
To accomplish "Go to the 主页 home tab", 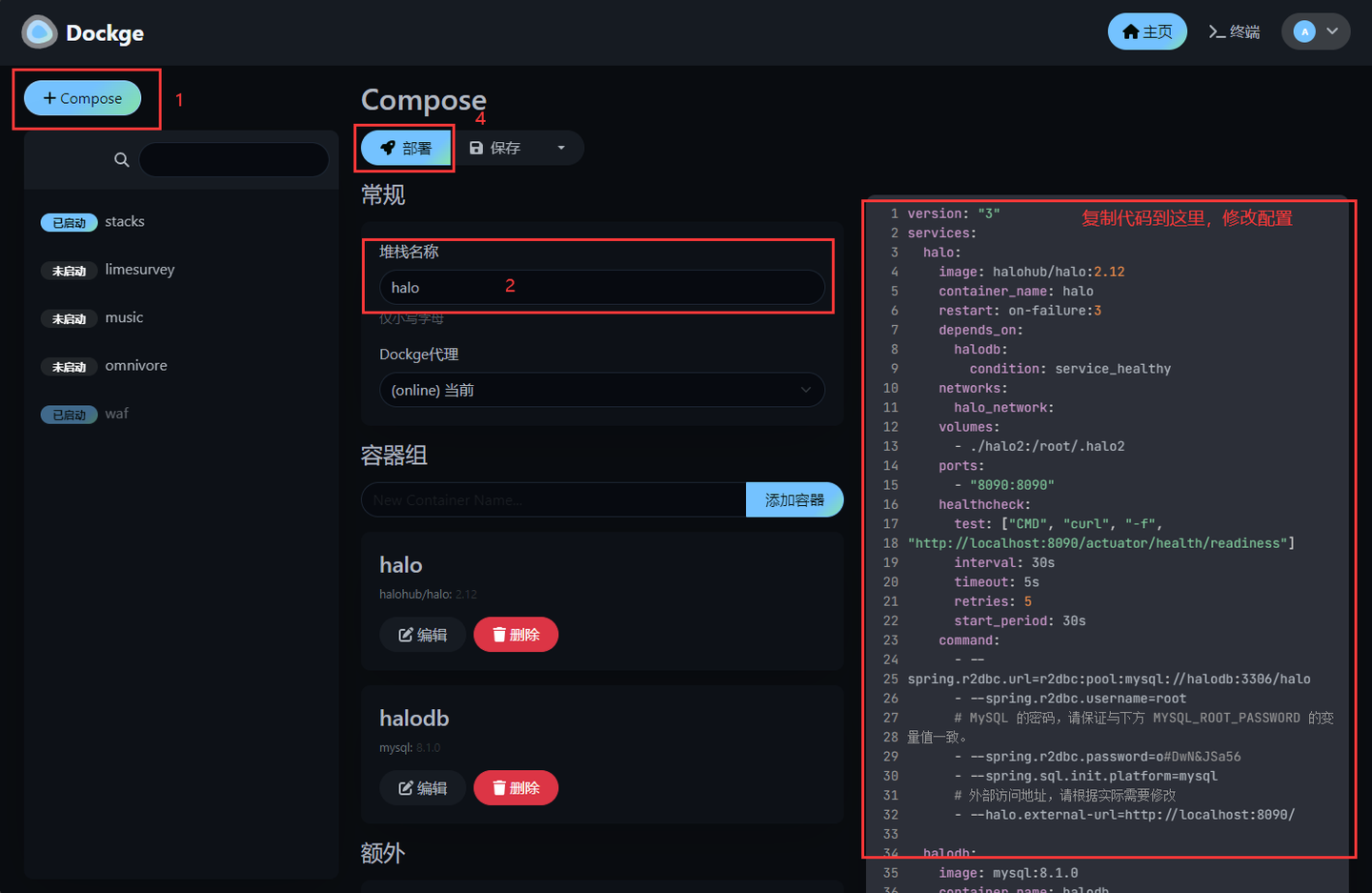I will click(1147, 31).
